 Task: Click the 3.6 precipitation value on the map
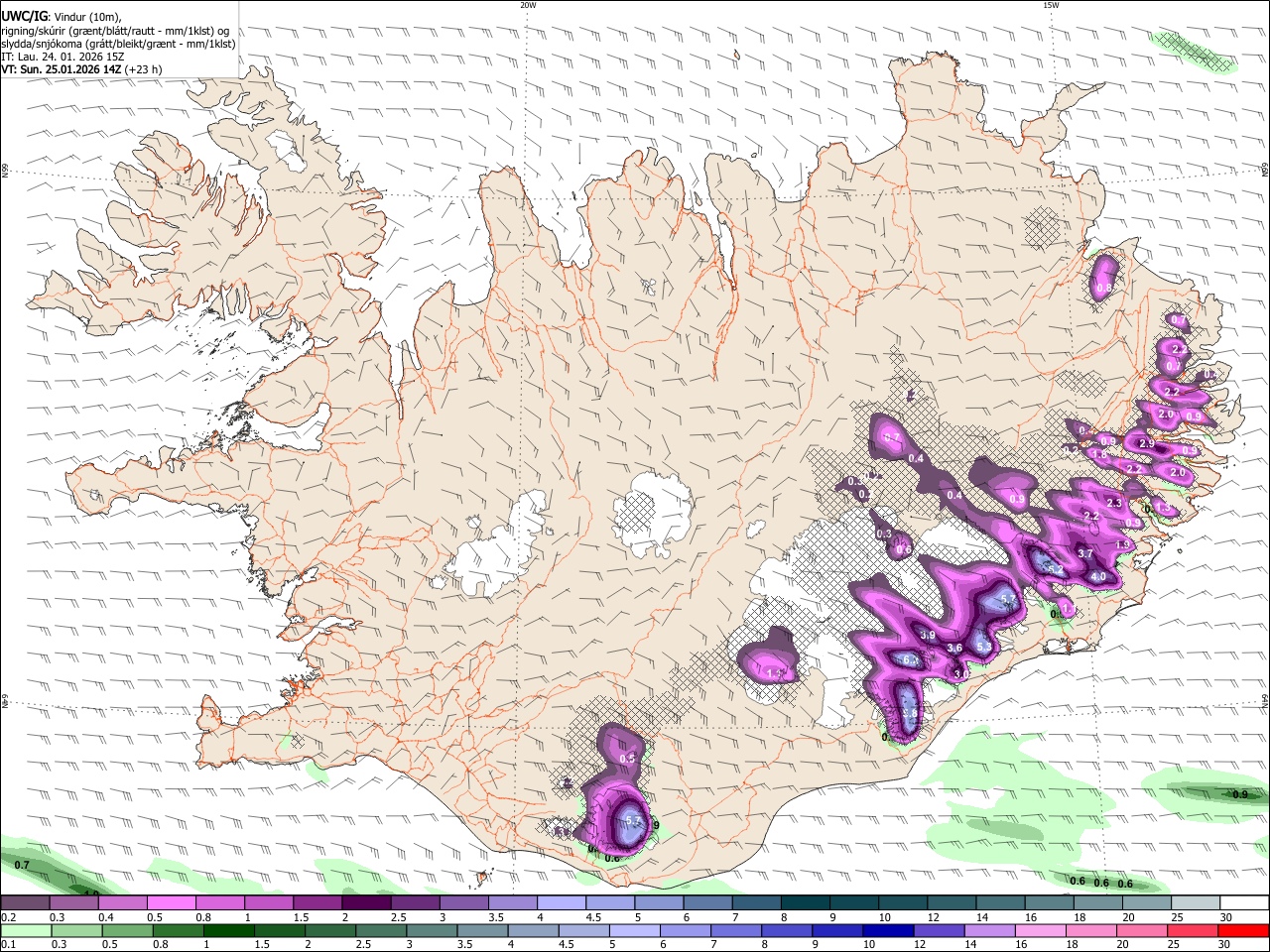pyautogui.click(x=954, y=648)
